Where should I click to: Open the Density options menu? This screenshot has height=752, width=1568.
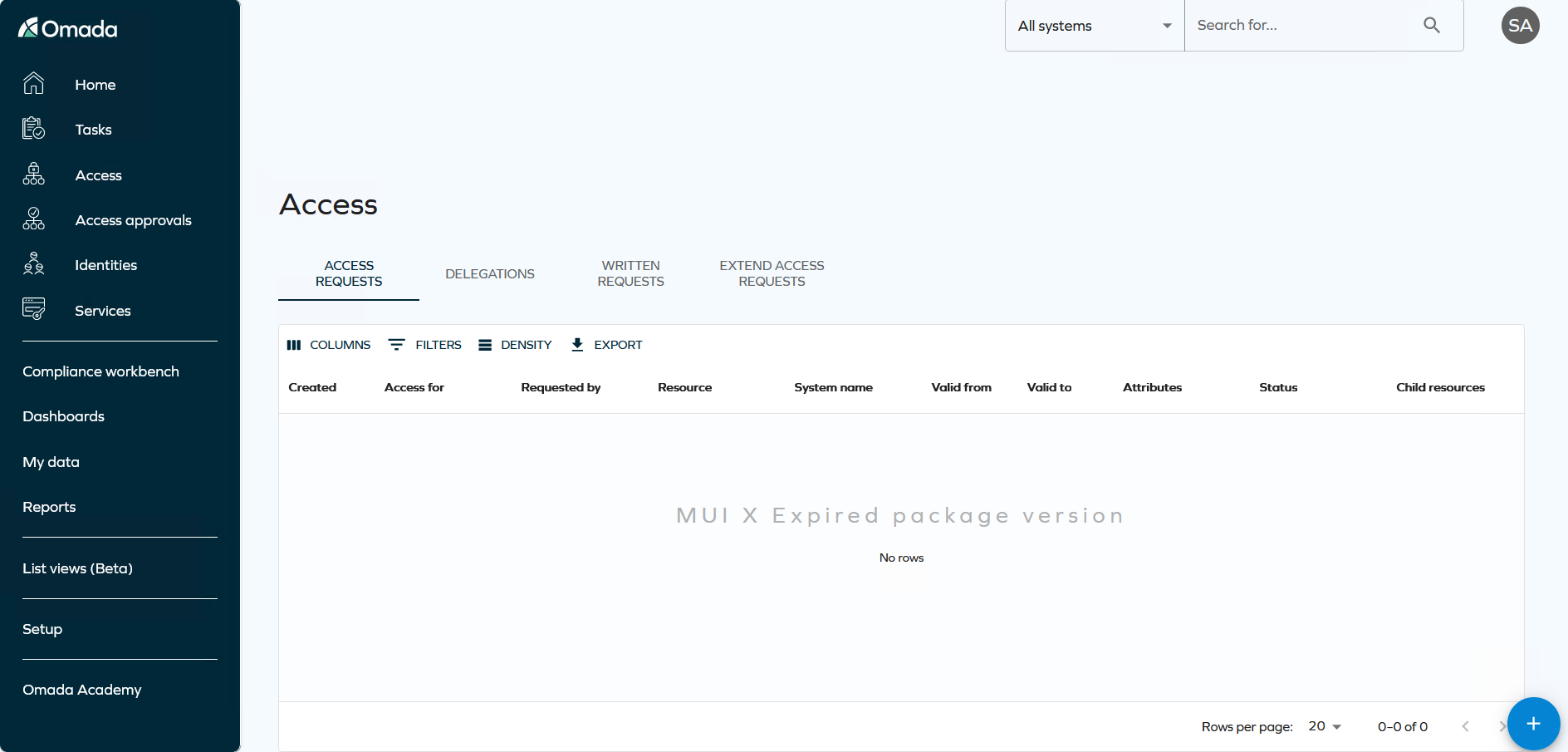[x=515, y=345]
